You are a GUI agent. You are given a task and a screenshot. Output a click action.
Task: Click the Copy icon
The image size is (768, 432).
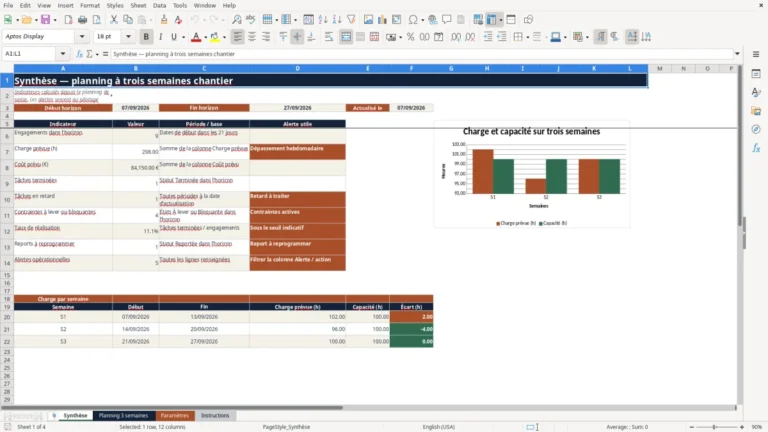tap(128, 20)
